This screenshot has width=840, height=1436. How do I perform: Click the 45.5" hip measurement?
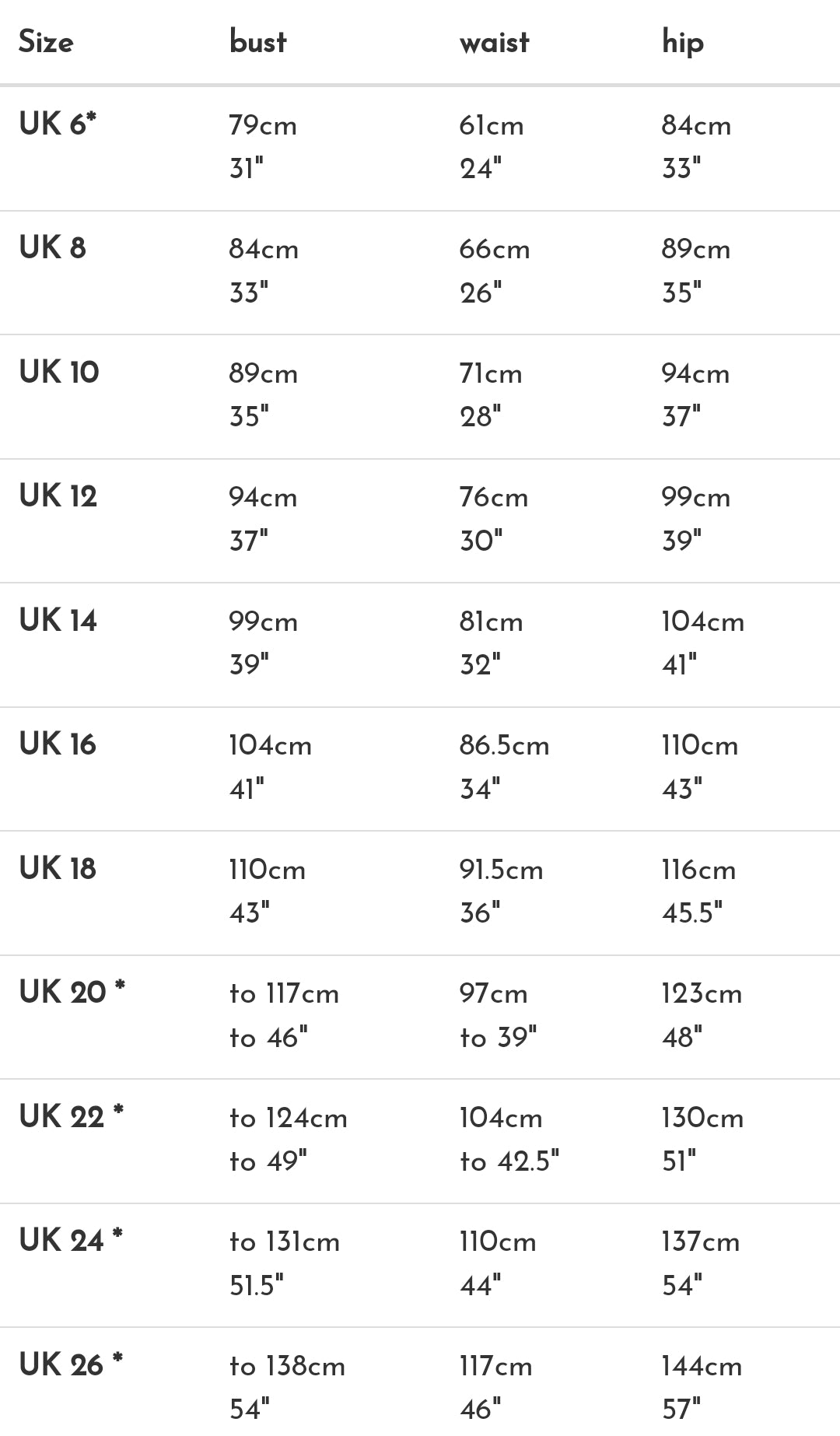(691, 912)
